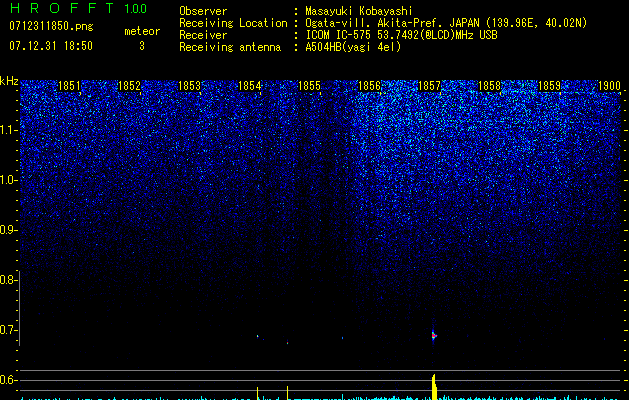
Task: Click the 1852 time marker
Action: click(130, 86)
